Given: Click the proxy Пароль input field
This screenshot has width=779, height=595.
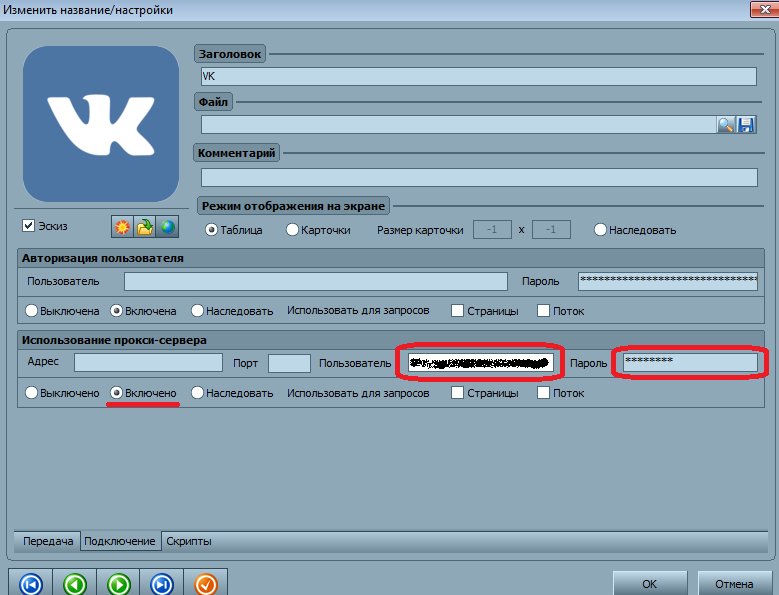Looking at the screenshot, I should coord(691,363).
